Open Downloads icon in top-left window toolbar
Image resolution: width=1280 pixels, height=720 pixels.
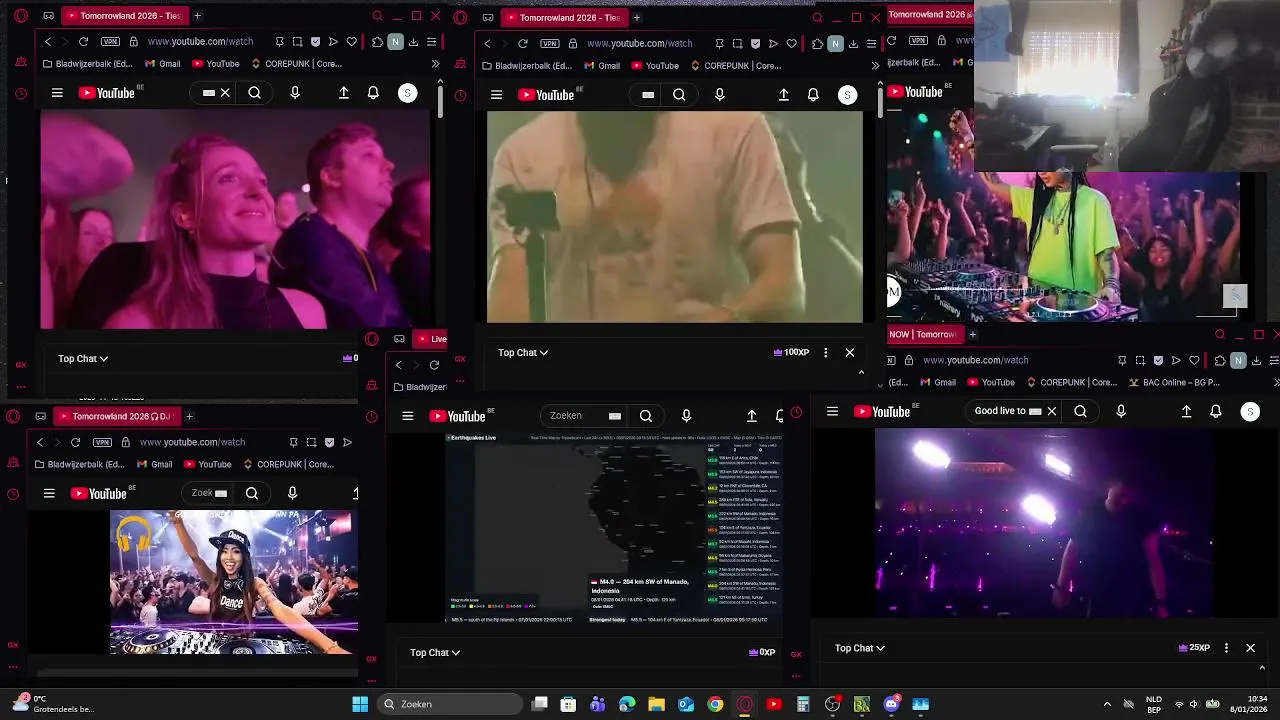413,42
